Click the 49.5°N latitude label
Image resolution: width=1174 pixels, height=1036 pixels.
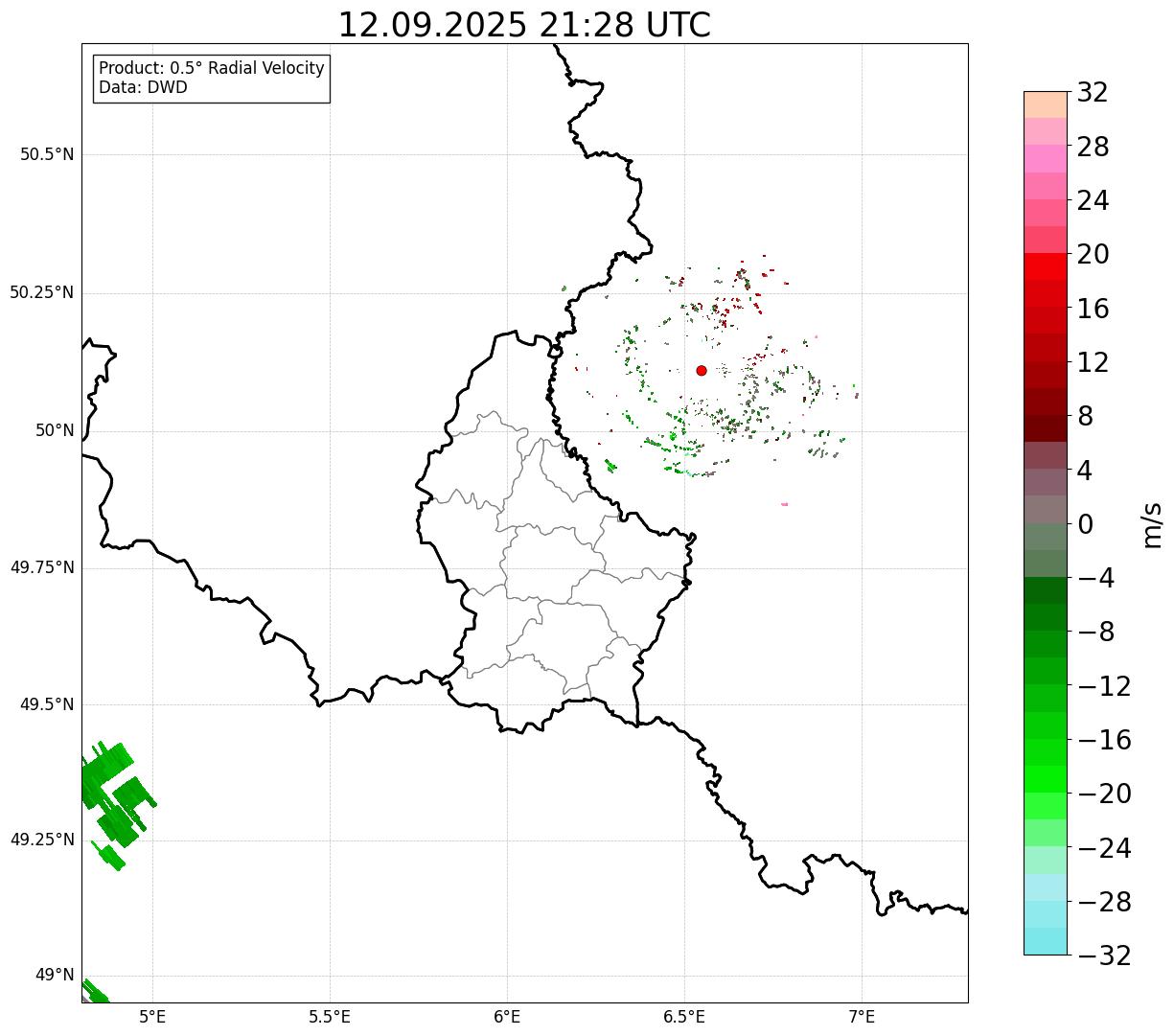(x=47, y=704)
